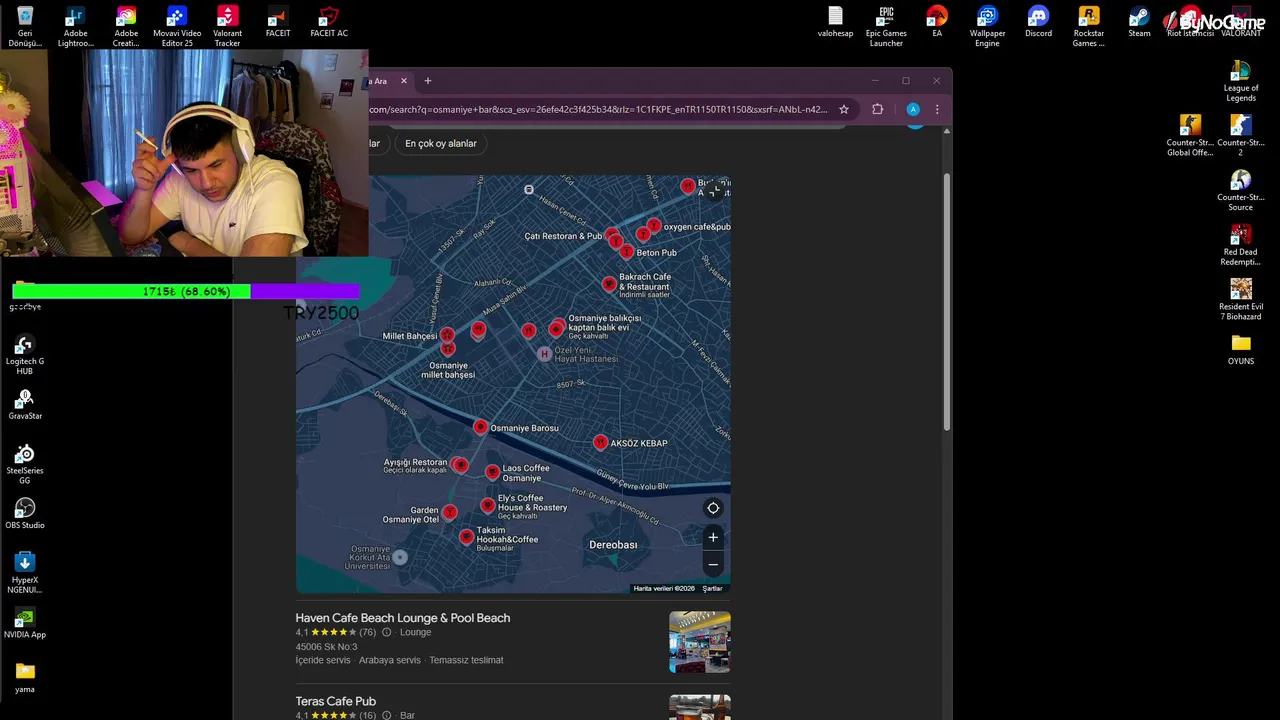Select Laos Coffee Osmaniye pin
This screenshot has width=1280, height=720.
point(492,472)
